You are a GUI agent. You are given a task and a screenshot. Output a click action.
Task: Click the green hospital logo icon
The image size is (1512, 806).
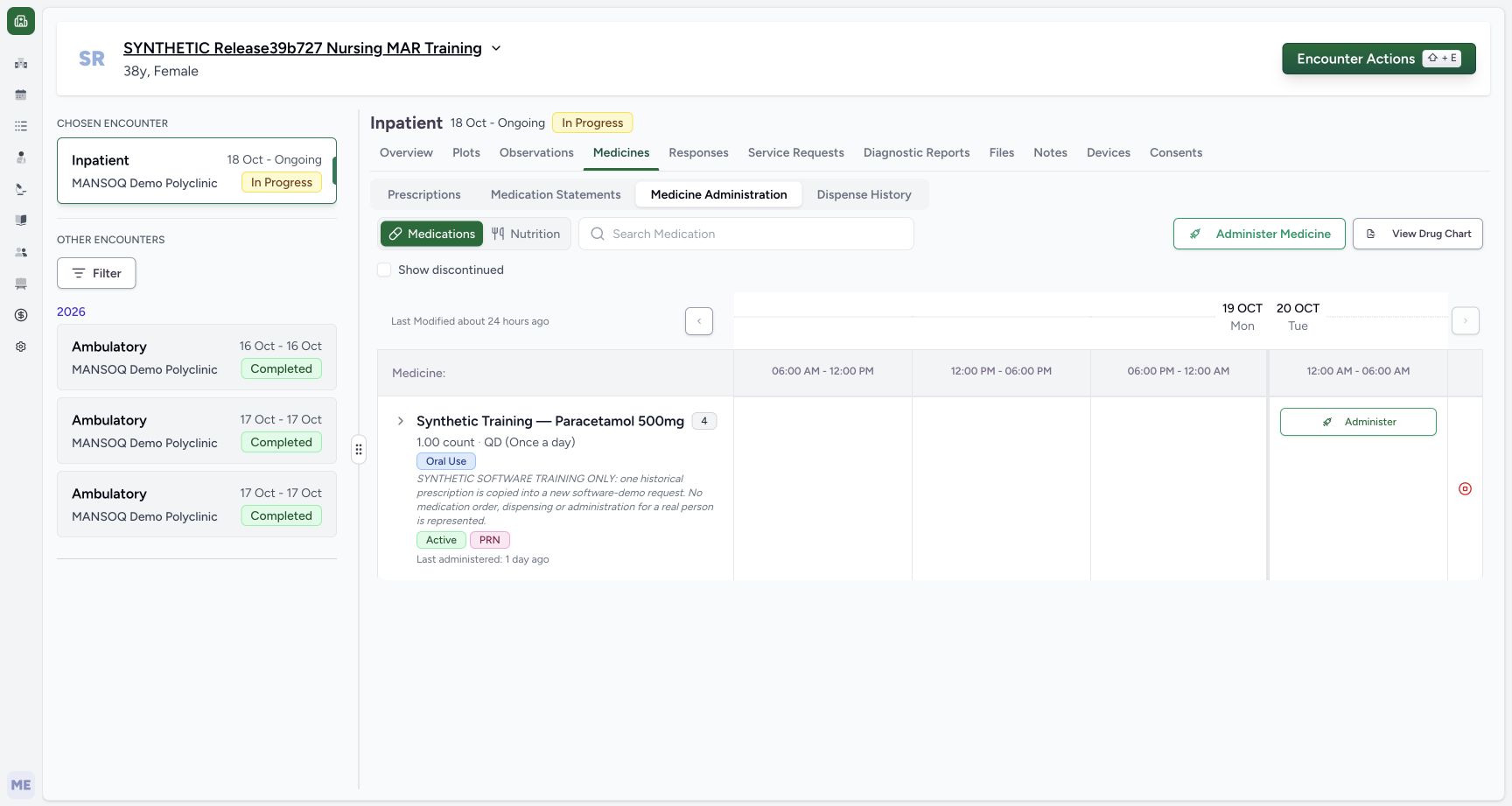[21, 21]
